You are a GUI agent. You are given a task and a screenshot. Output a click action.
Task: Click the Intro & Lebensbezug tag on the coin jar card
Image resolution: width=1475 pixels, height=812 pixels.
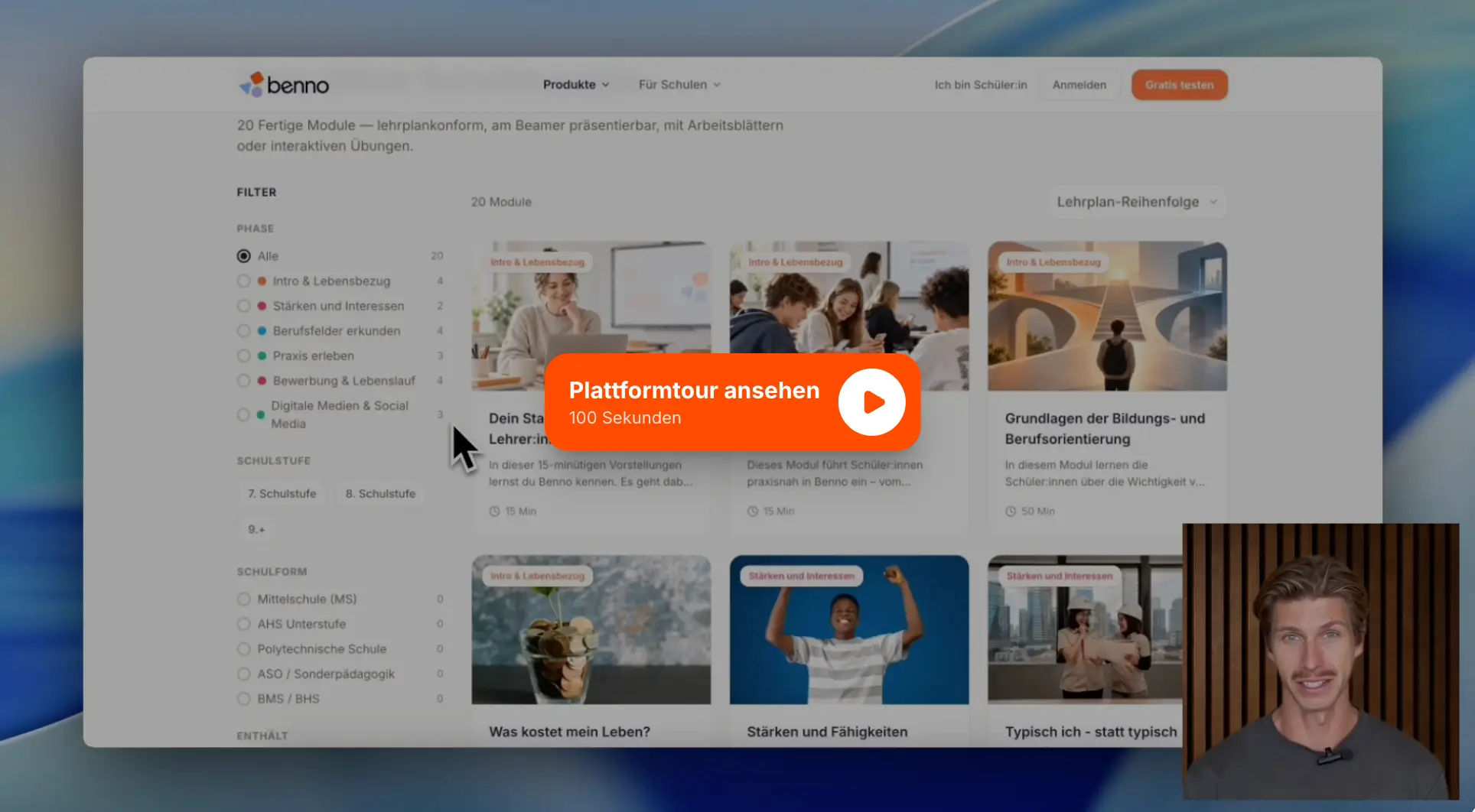pyautogui.click(x=537, y=576)
